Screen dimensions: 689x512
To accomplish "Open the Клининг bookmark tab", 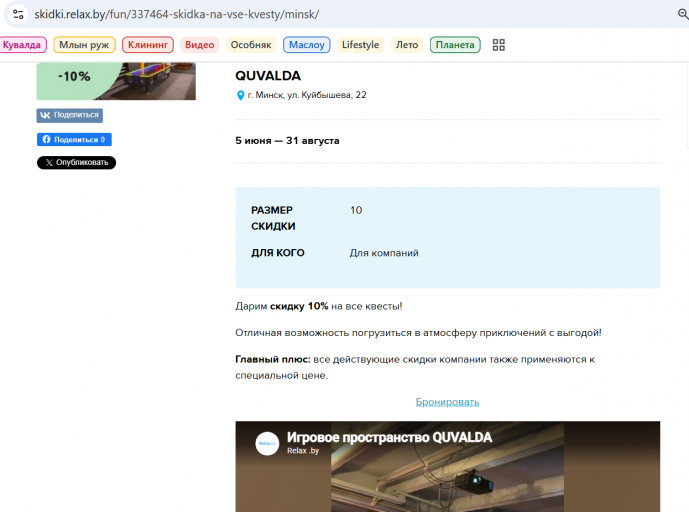I will [x=148, y=45].
